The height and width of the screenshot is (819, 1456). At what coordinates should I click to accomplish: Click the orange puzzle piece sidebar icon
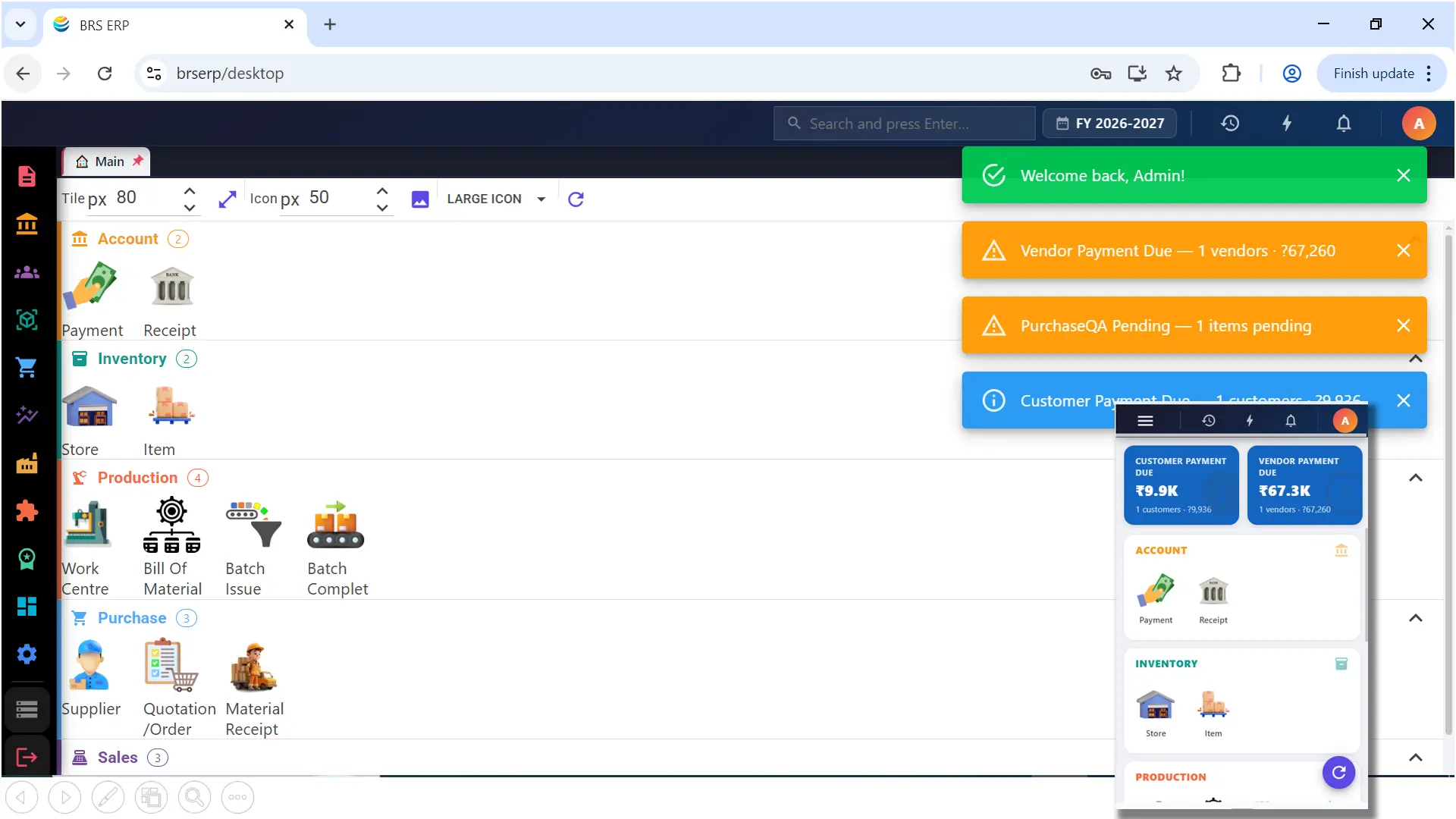[x=27, y=511]
